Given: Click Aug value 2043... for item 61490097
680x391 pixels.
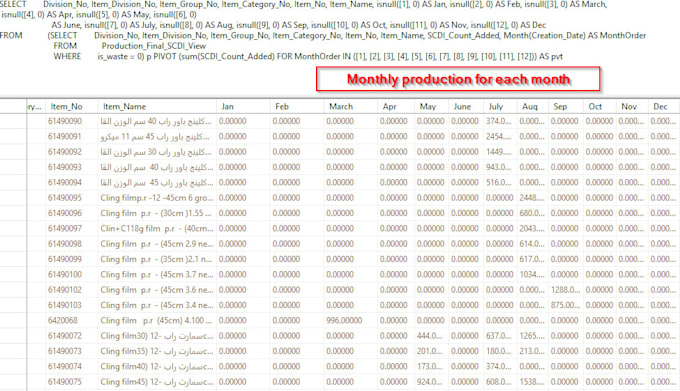Looking at the screenshot, I should tap(532, 228).
